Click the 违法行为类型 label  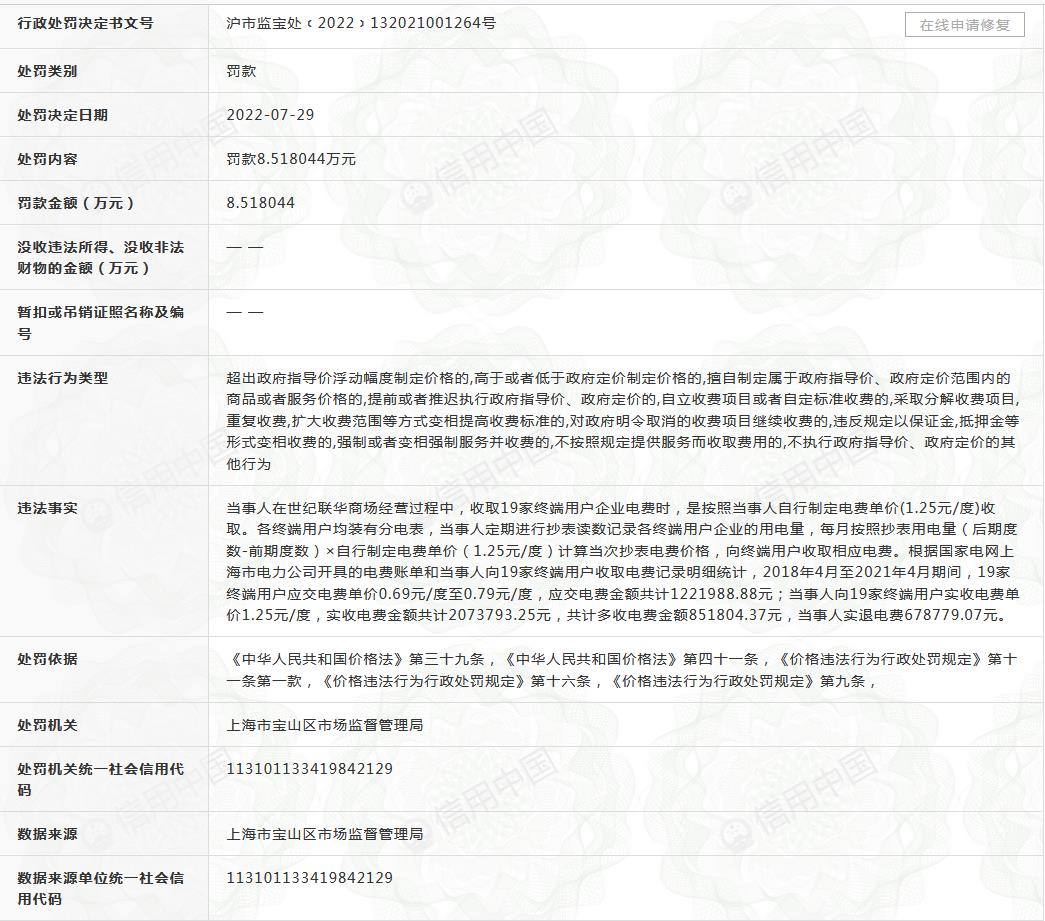[62, 378]
